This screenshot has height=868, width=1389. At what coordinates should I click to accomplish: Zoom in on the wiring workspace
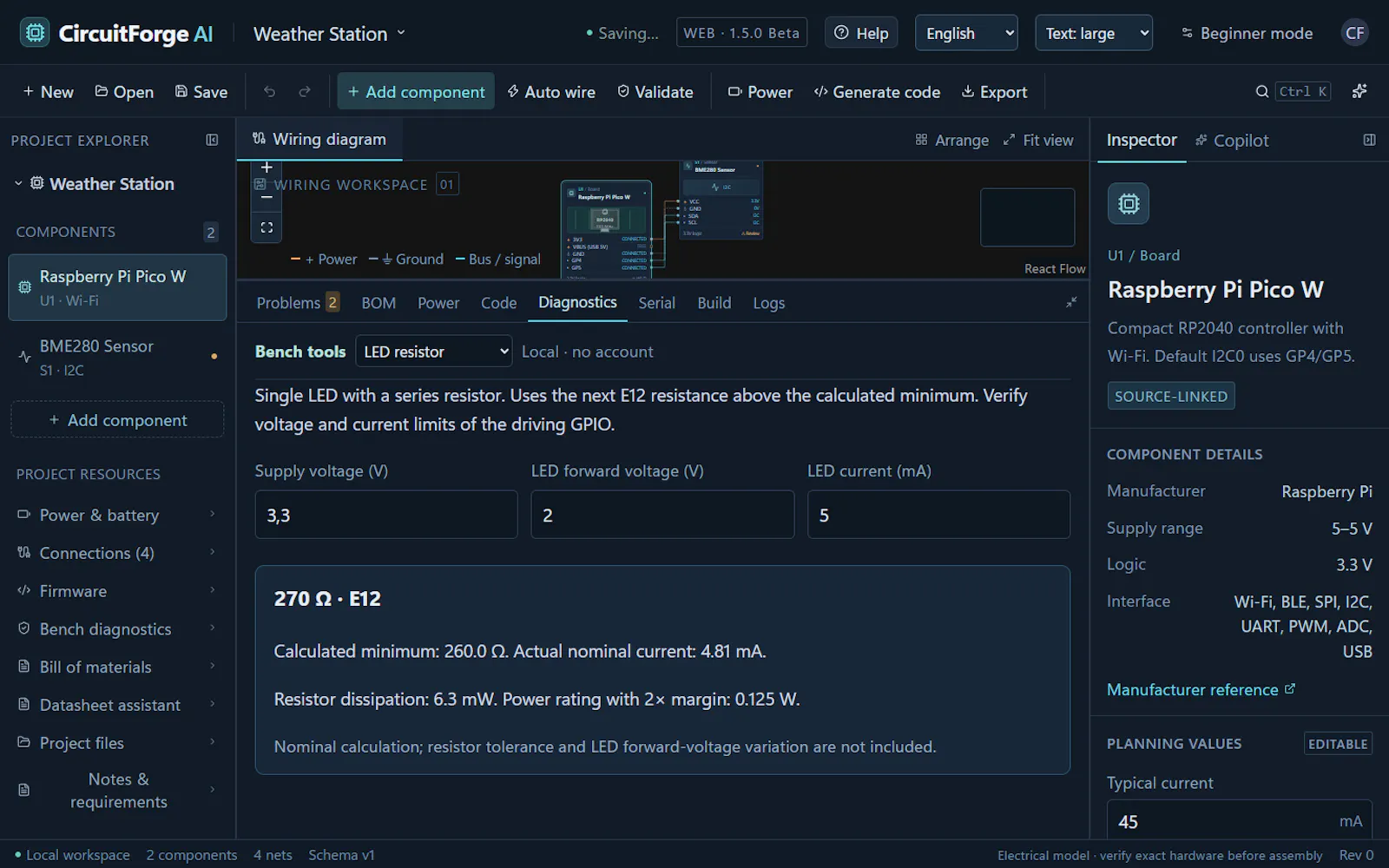(x=267, y=168)
